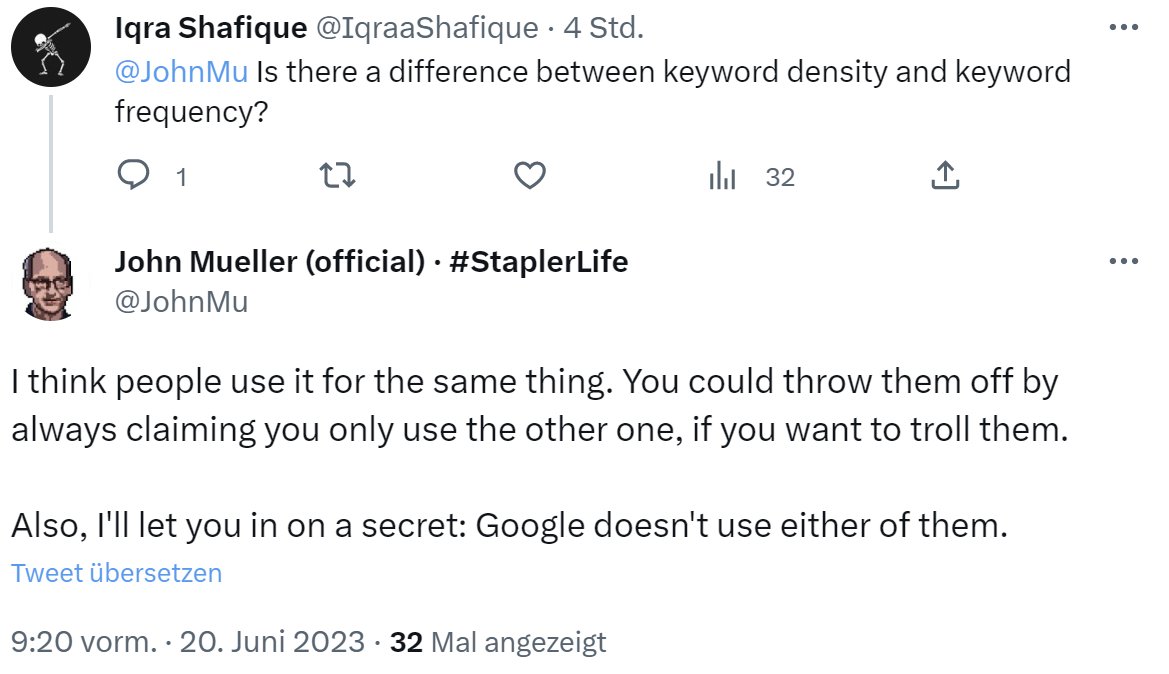The height and width of the screenshot is (674, 1169).
Task: Click Tweet übersetzen to translate the tweet
Action: tap(116, 573)
